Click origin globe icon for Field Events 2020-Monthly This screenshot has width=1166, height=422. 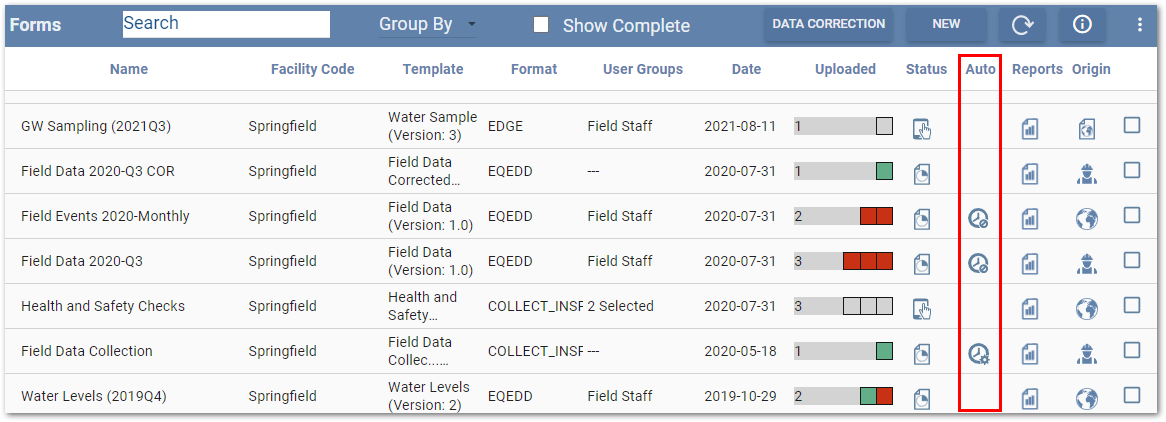(1087, 219)
